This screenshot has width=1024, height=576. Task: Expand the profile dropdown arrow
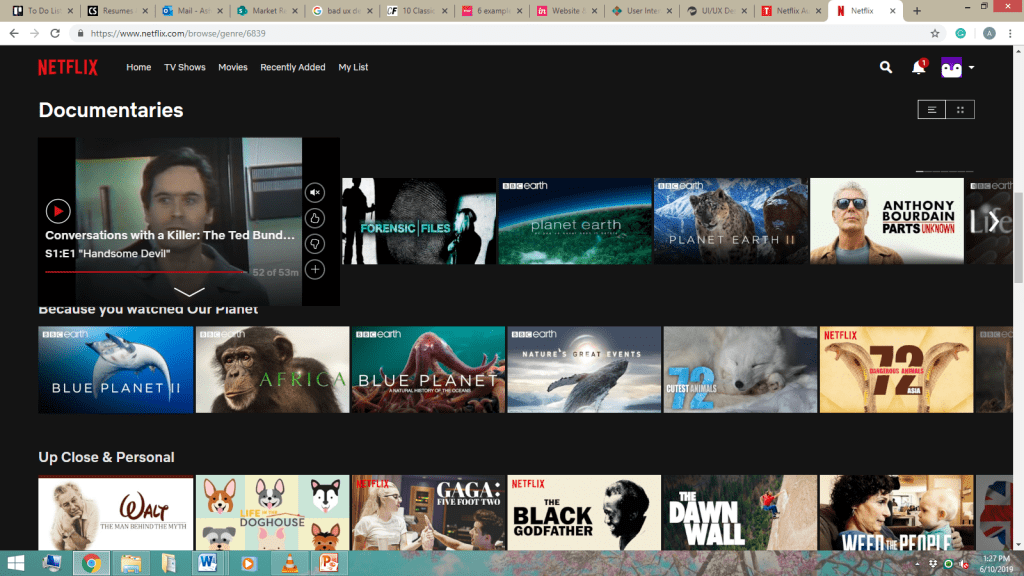972,67
